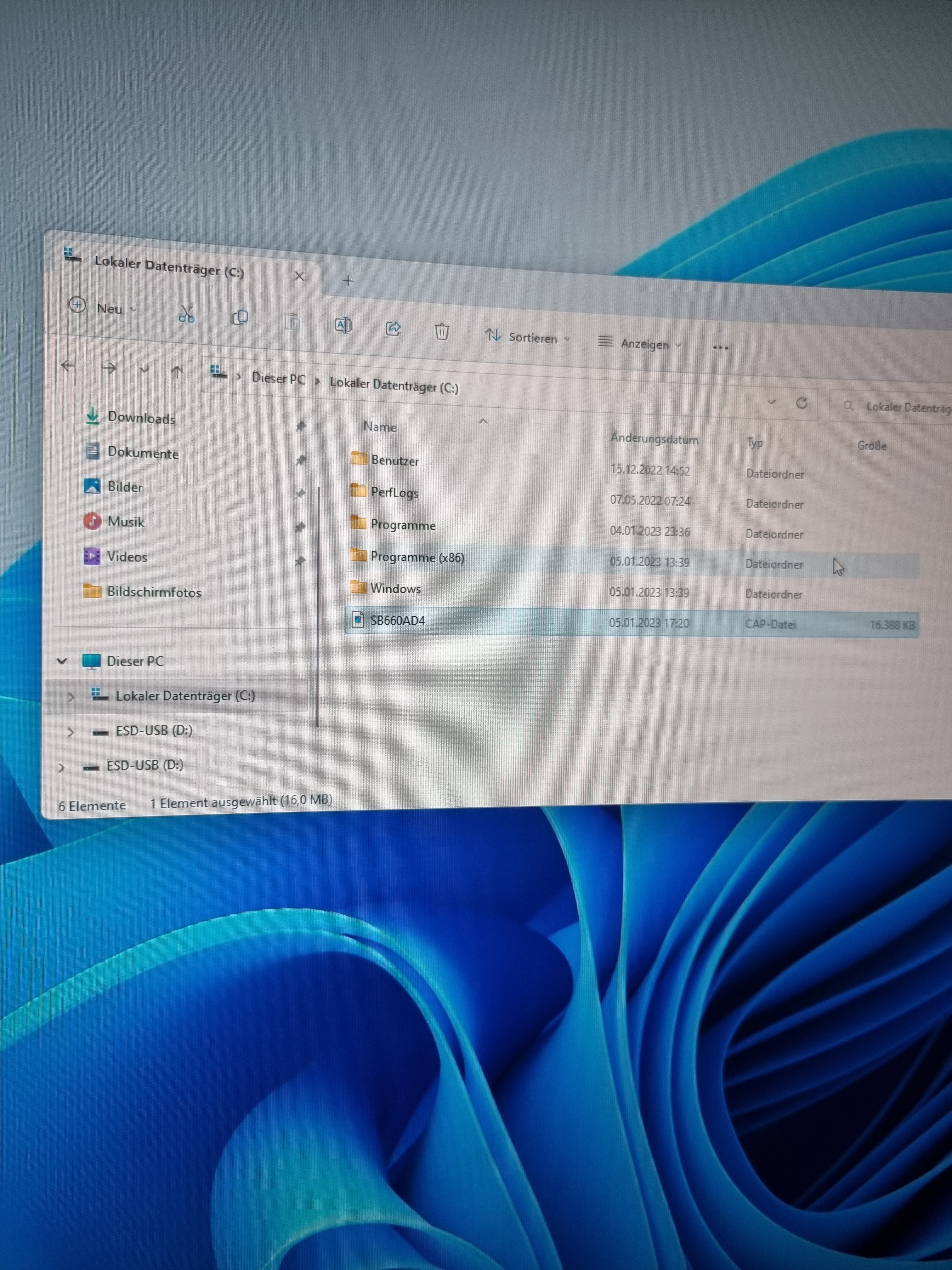Navigate back with left arrow
The height and width of the screenshot is (1270, 952).
(x=68, y=366)
